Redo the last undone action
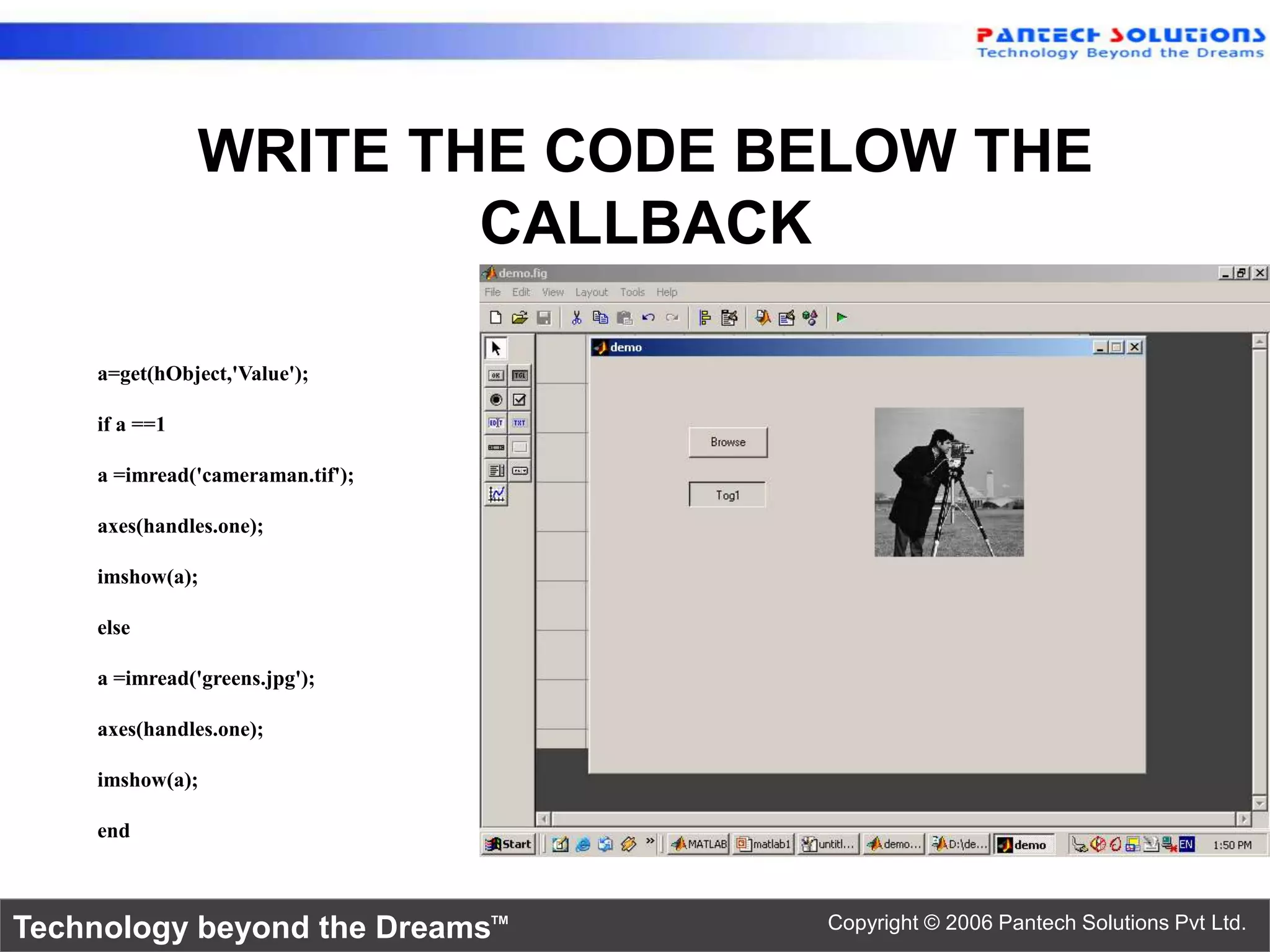Screen dimensions: 1270x952 (672, 318)
